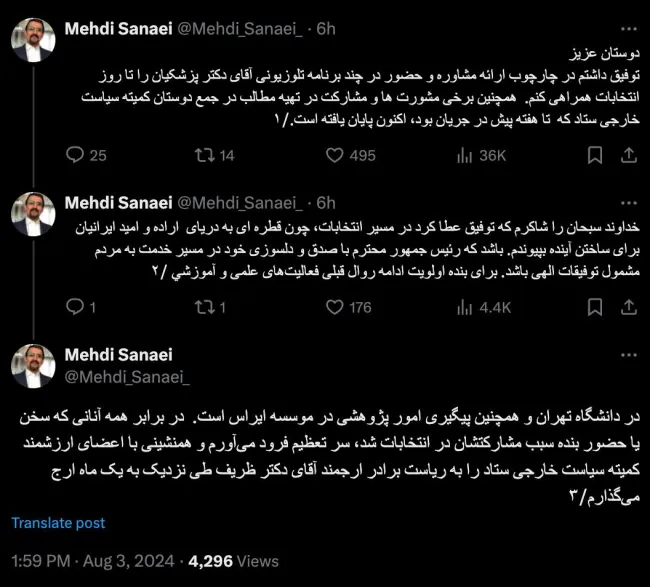Click the Mehdi Sanaei name on second tweet
This screenshot has height=587, width=650.
118,203
